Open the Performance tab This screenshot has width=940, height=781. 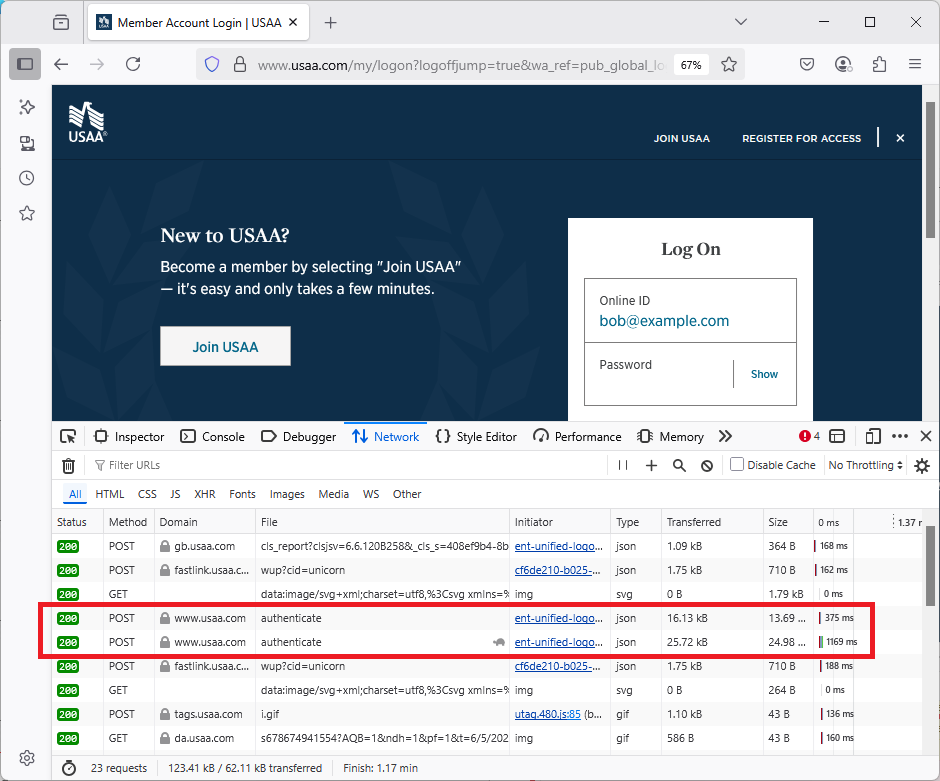(x=577, y=436)
